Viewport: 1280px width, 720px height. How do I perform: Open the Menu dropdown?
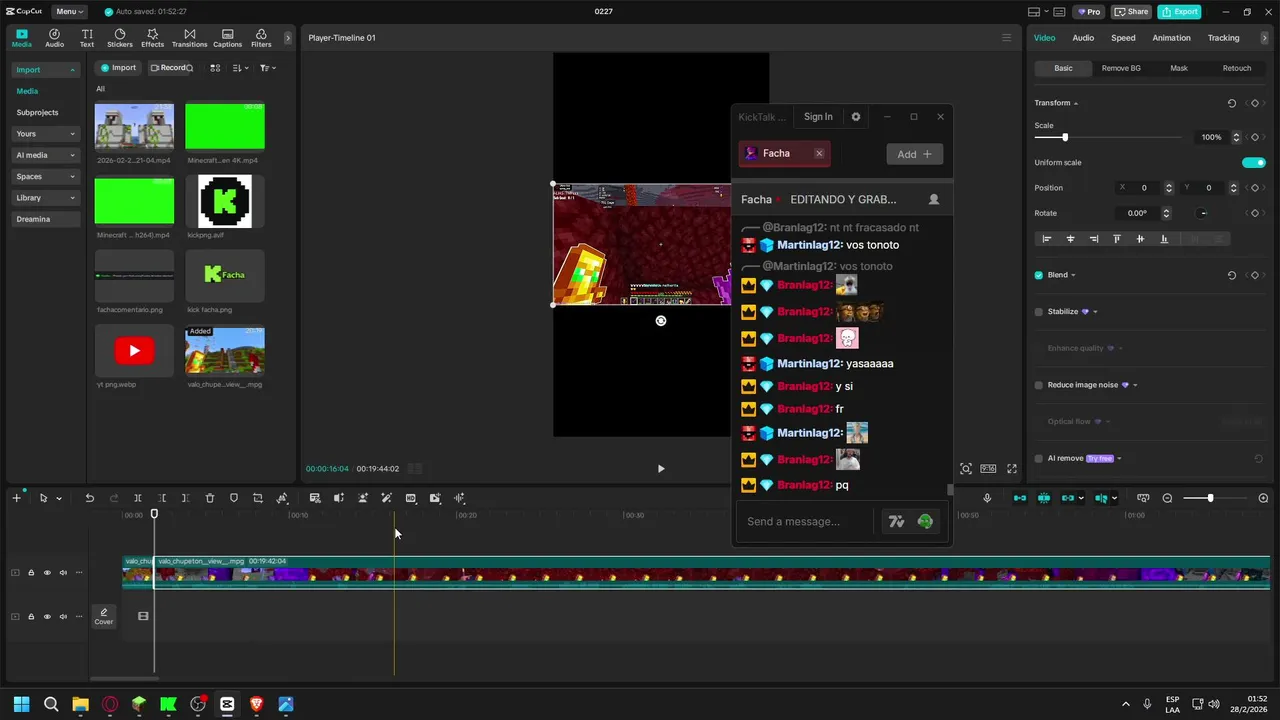(69, 12)
